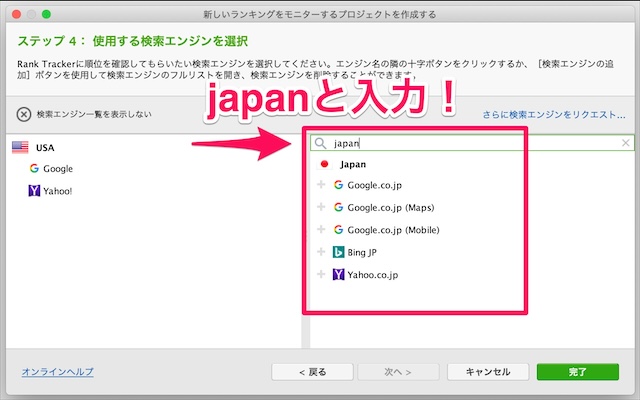This screenshot has height=400, width=640.
Task: Click the plus icon next to Google.co.jp
Action: (321, 185)
